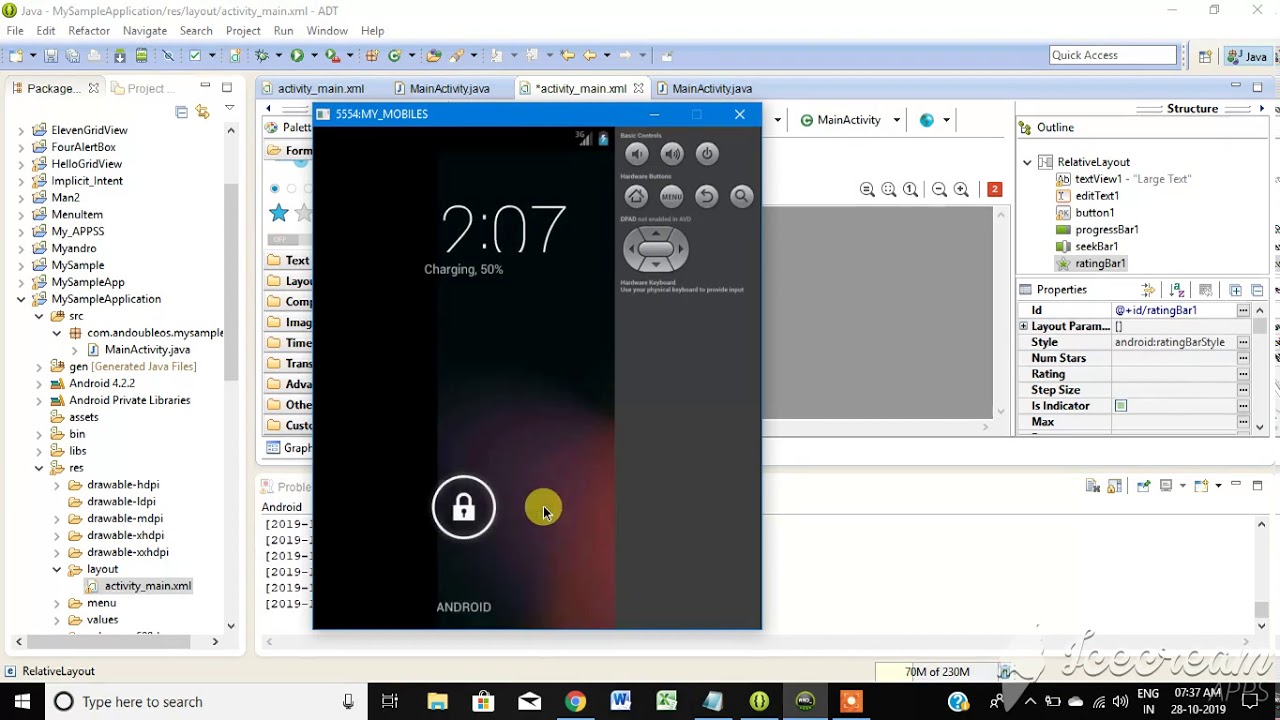Tap the emulator Search hardware button
1280x720 pixels.
741,196
